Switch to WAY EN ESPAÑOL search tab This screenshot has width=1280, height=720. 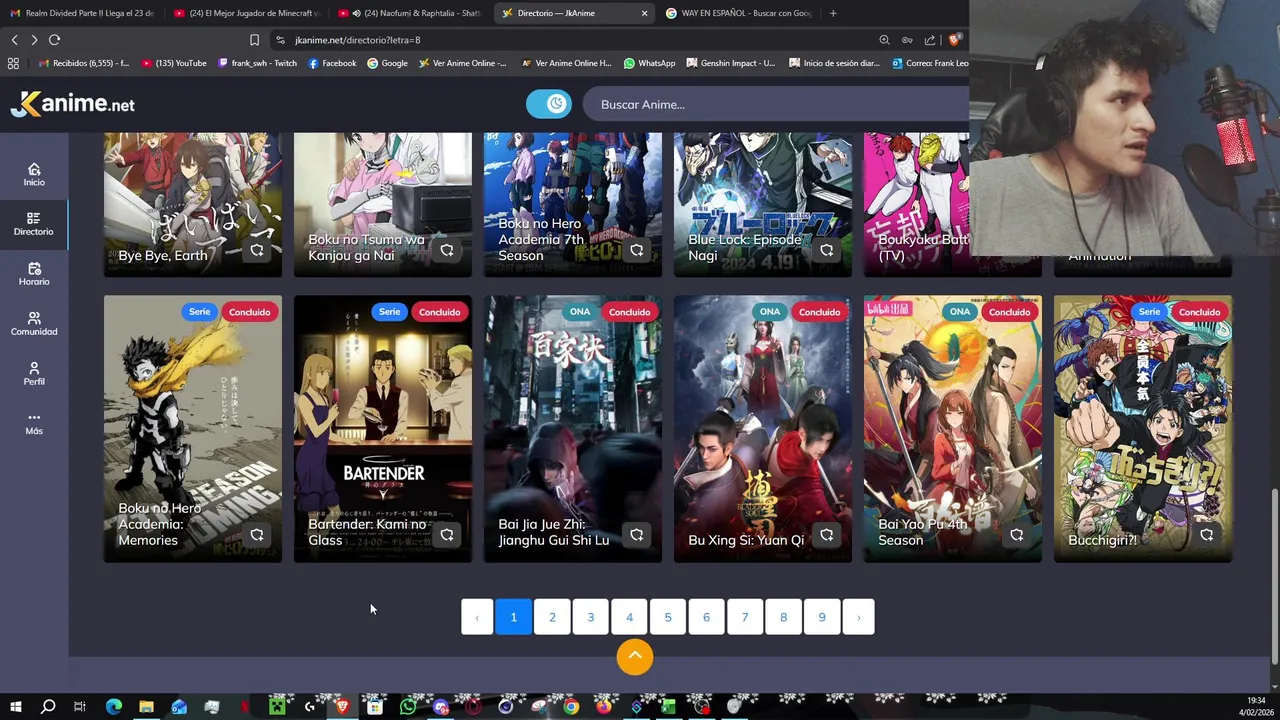pyautogui.click(x=740, y=13)
